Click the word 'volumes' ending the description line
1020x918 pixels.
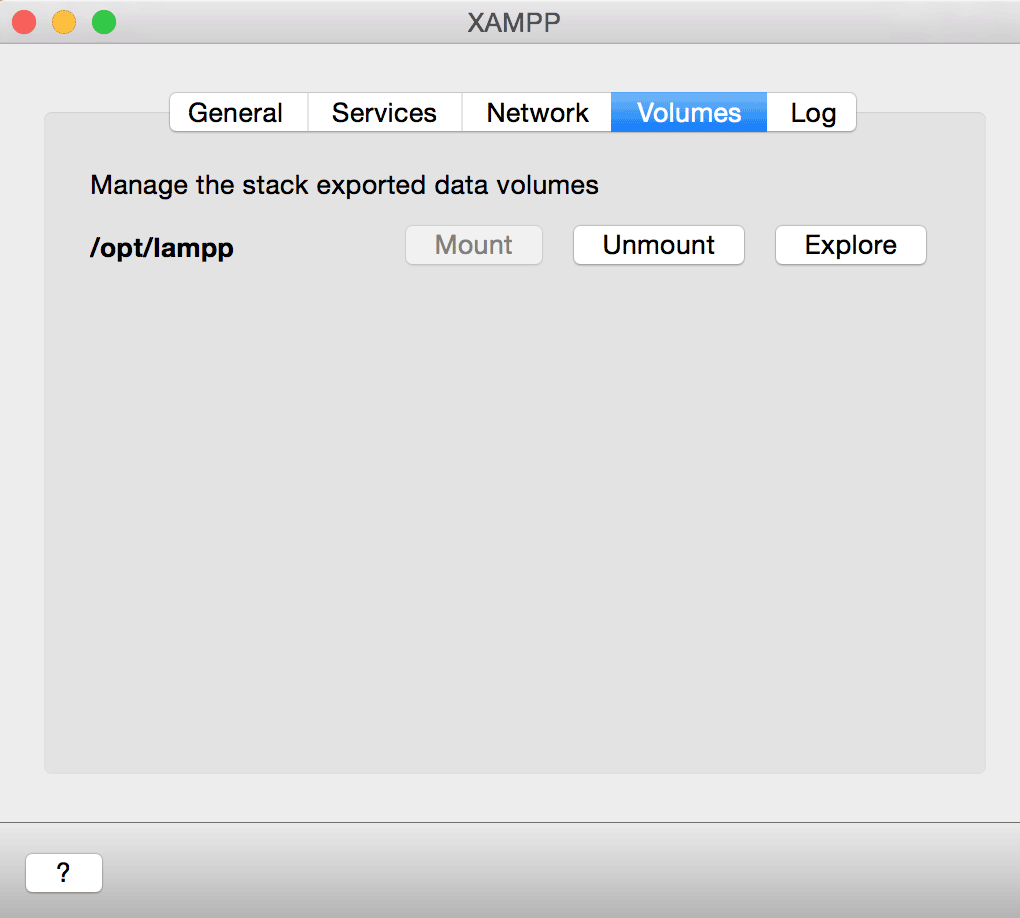point(554,185)
